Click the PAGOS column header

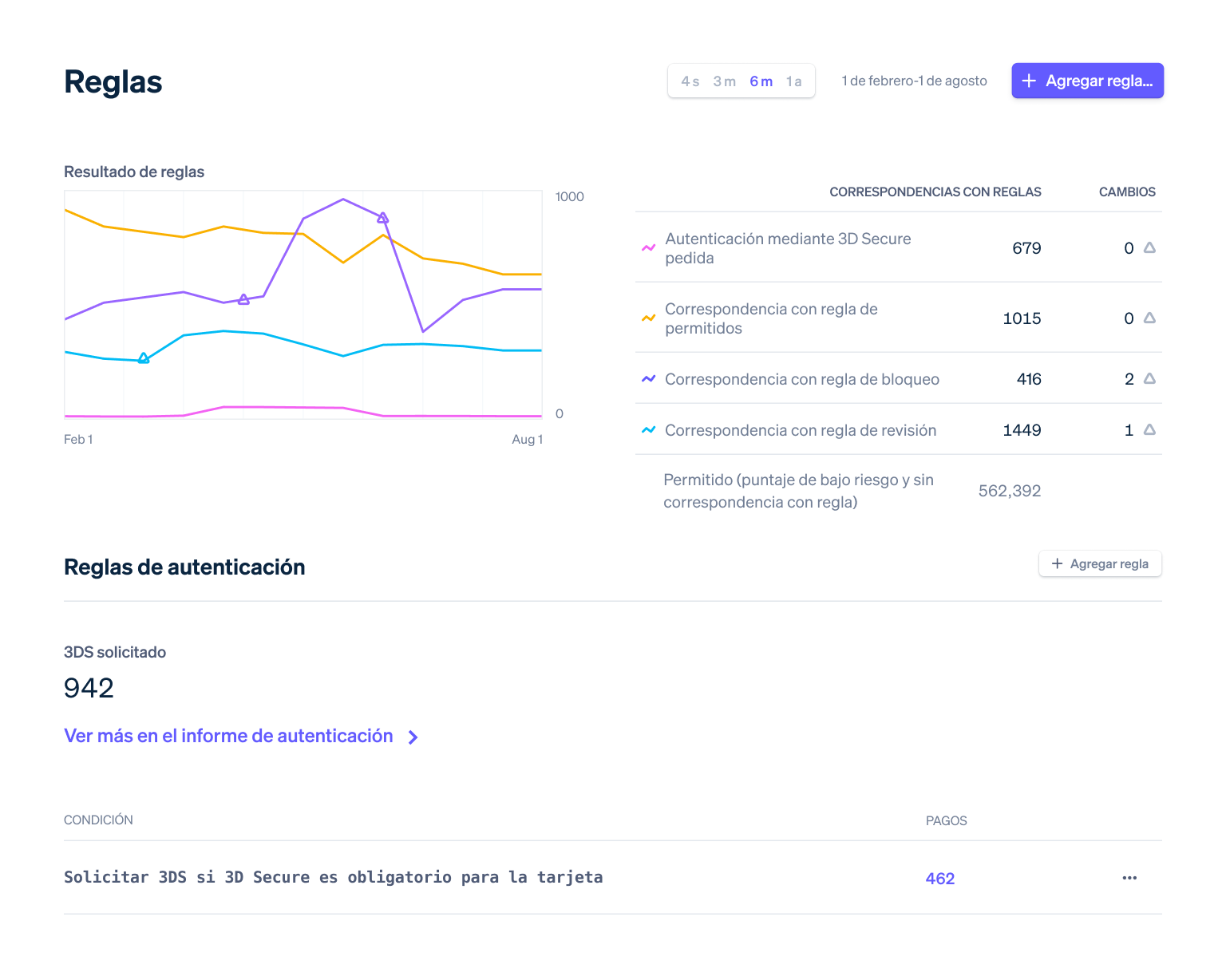tap(946, 821)
